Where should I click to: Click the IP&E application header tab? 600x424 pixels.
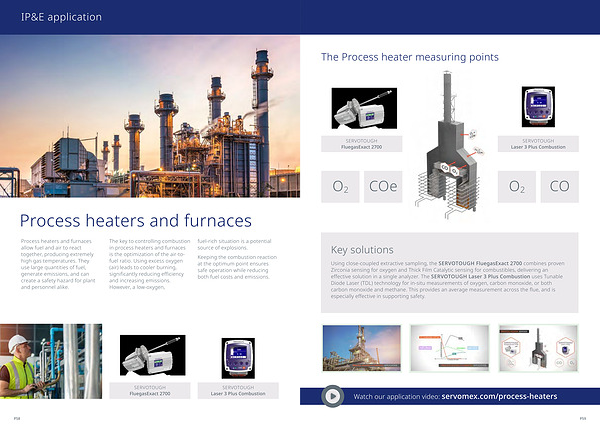(x=62, y=17)
